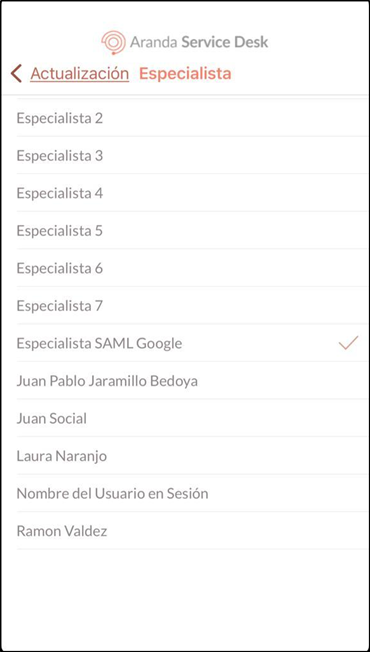Select Juan Social from specialists
Image resolution: width=370 pixels, height=652 pixels.
tap(192, 418)
